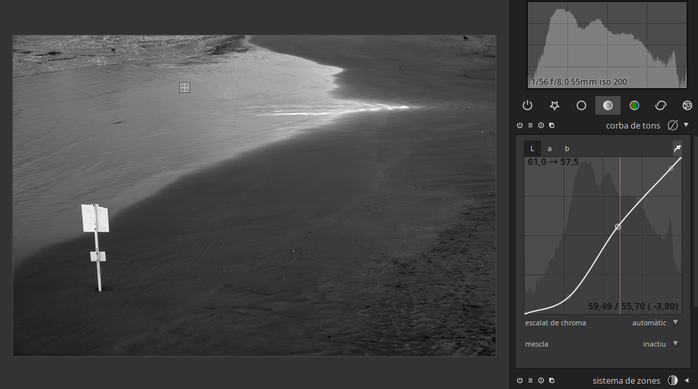
Task: Toggle the corba de tons module on or off
Action: point(519,126)
